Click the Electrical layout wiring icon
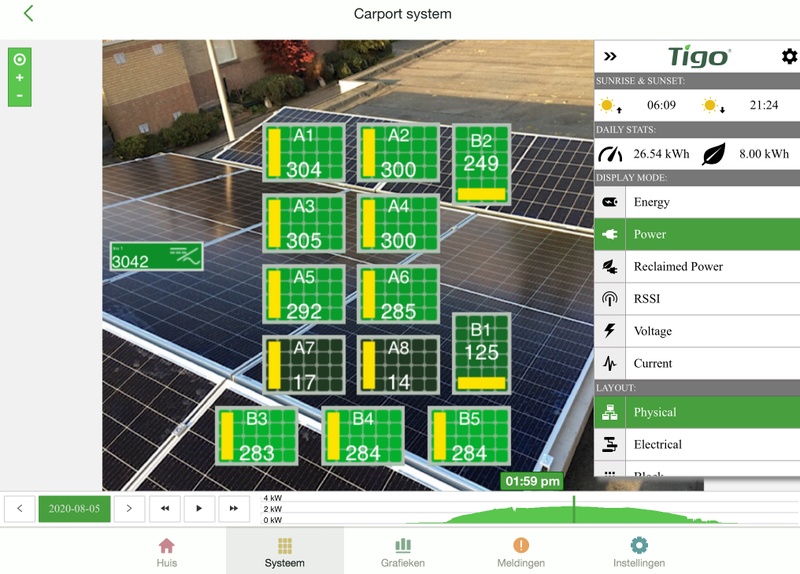The image size is (800, 574). 610,444
